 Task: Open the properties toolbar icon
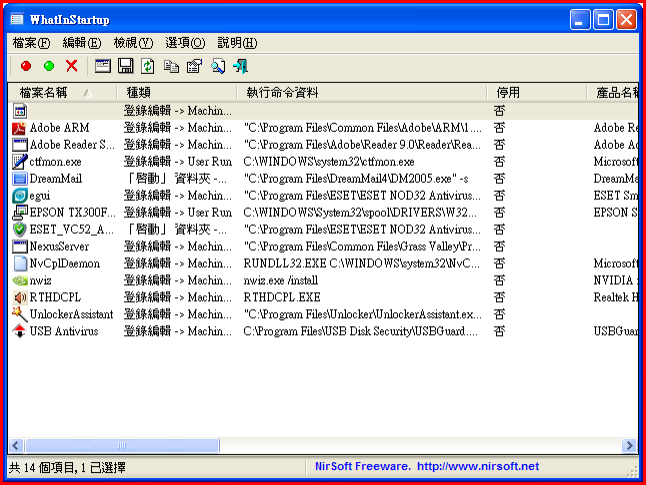point(194,66)
